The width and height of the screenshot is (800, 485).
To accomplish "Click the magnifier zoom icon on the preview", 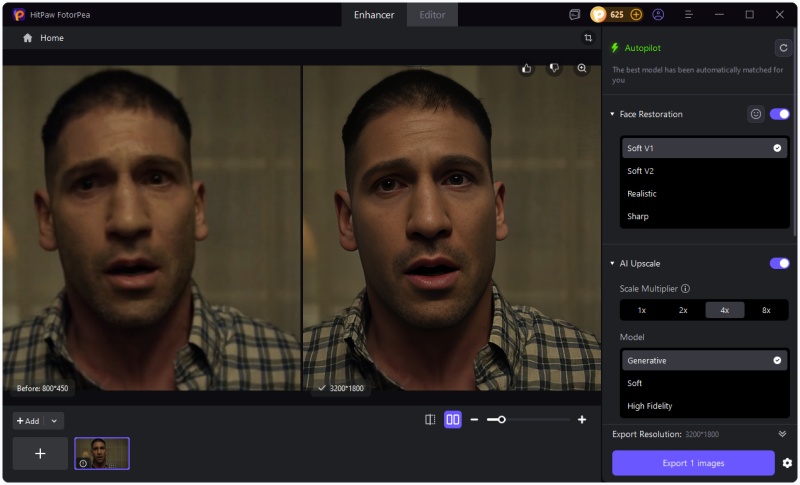I will tap(582, 69).
